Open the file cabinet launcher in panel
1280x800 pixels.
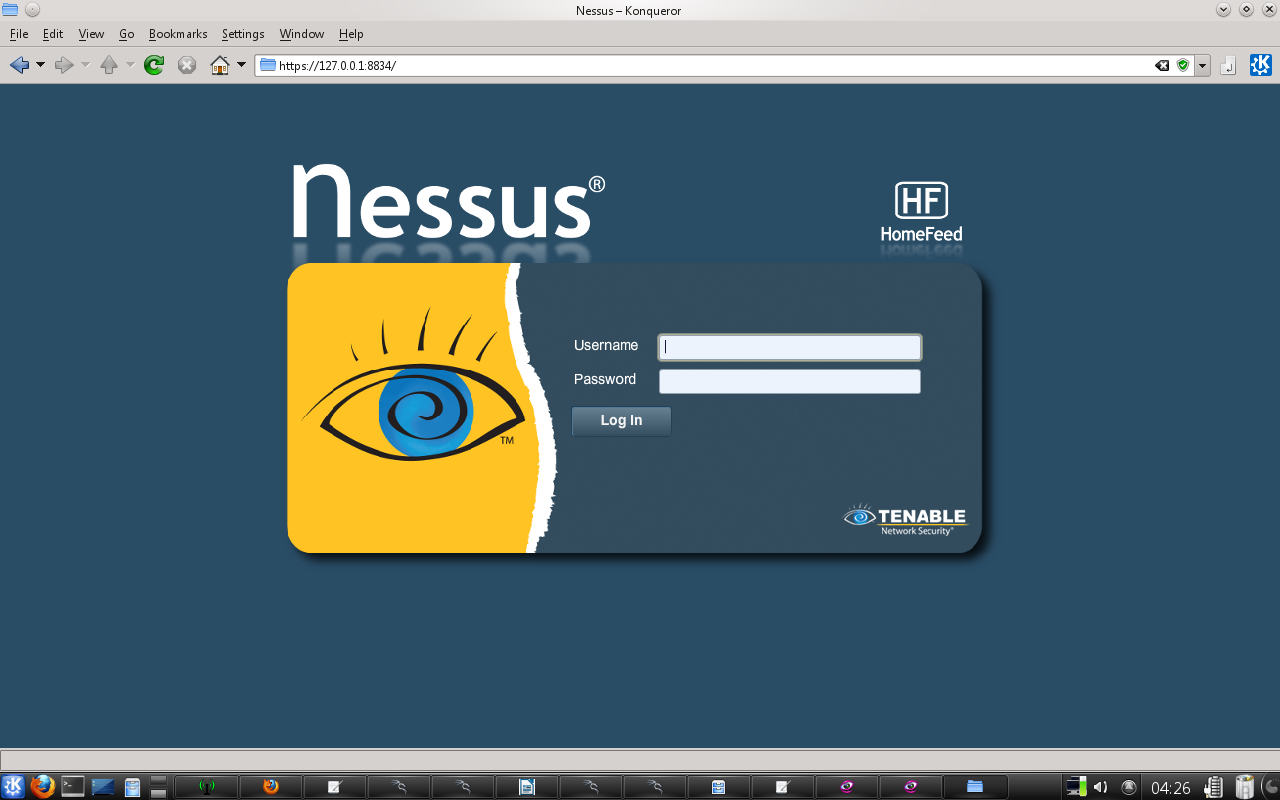click(132, 787)
